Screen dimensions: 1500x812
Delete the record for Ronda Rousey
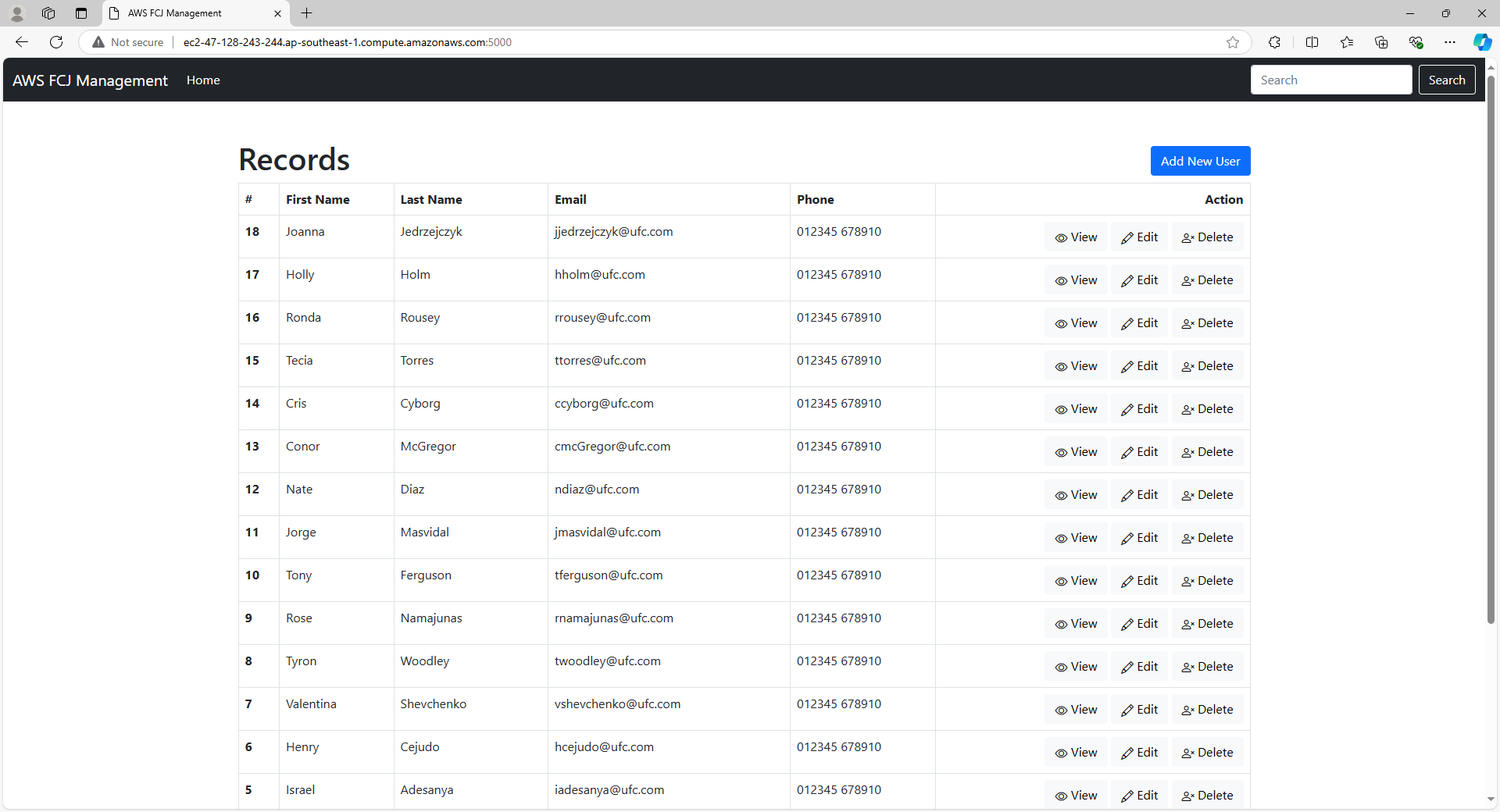pos(1207,323)
